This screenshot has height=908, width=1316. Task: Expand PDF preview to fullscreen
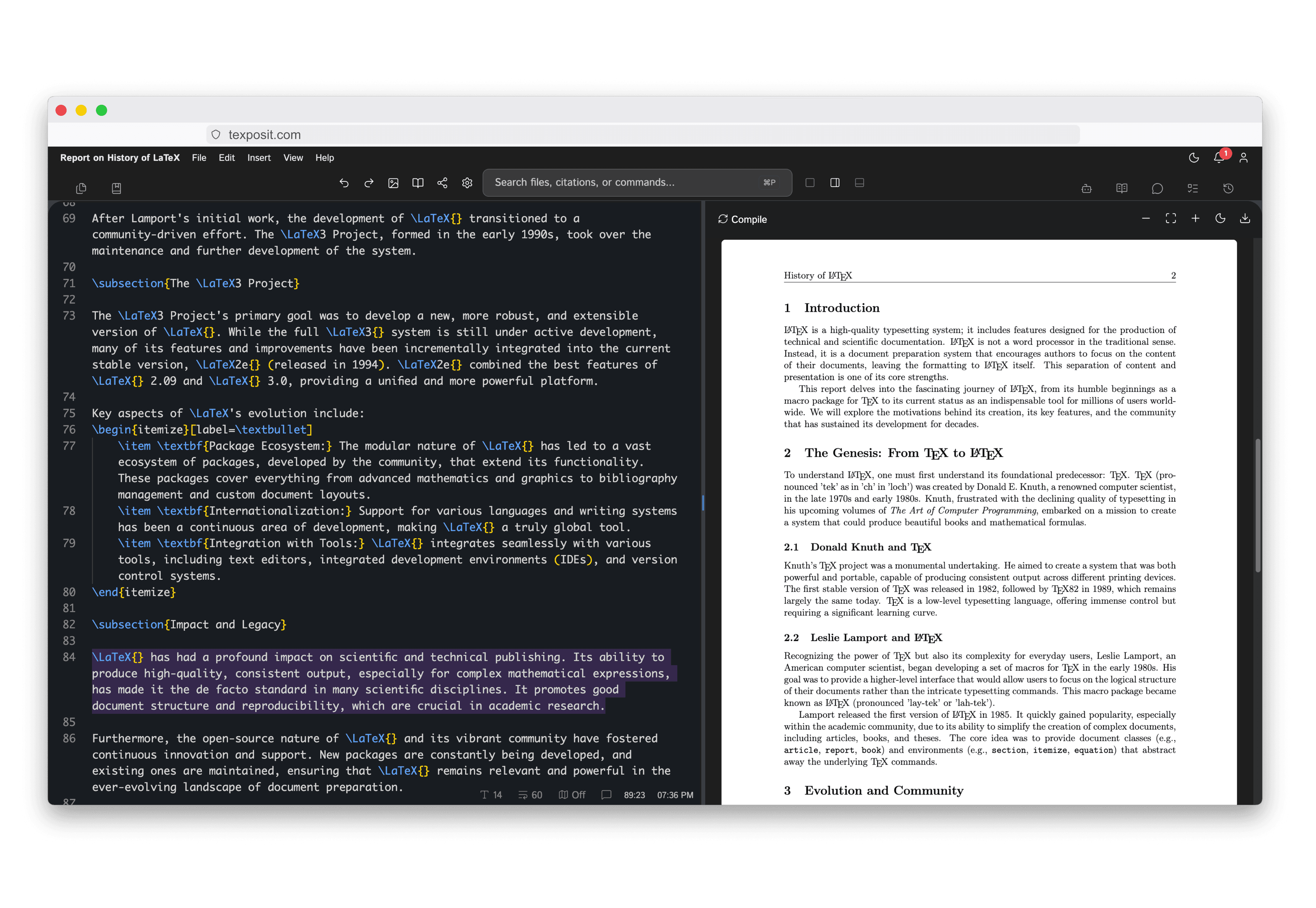[x=1171, y=219]
